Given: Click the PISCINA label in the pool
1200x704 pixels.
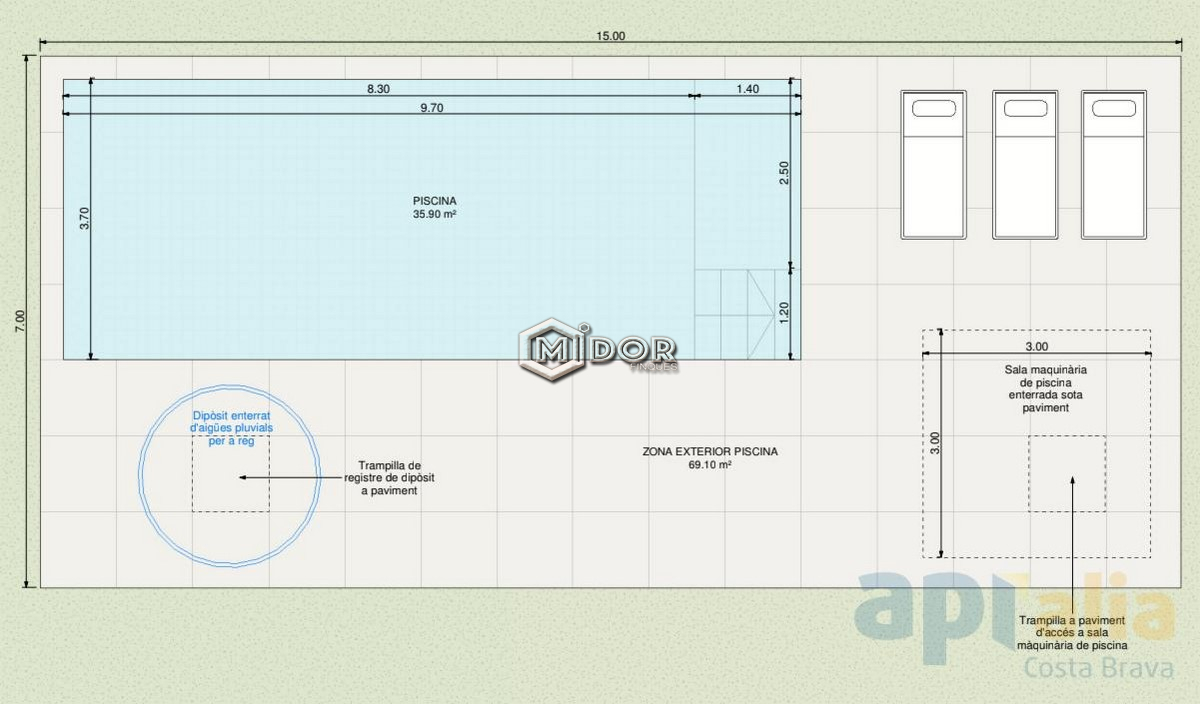Looking at the screenshot, I should 435,201.
